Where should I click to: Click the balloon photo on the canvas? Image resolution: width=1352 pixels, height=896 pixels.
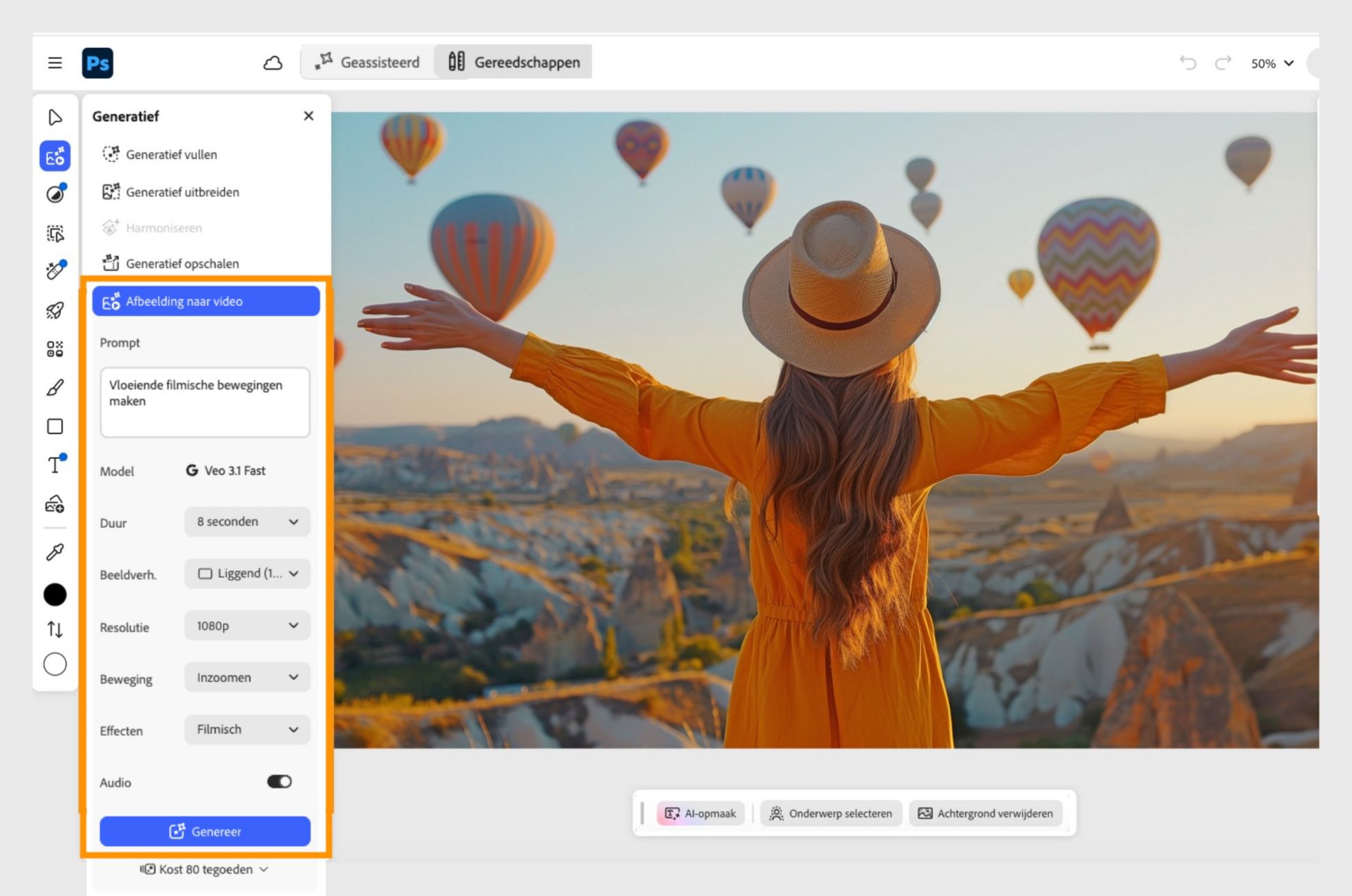click(825, 429)
